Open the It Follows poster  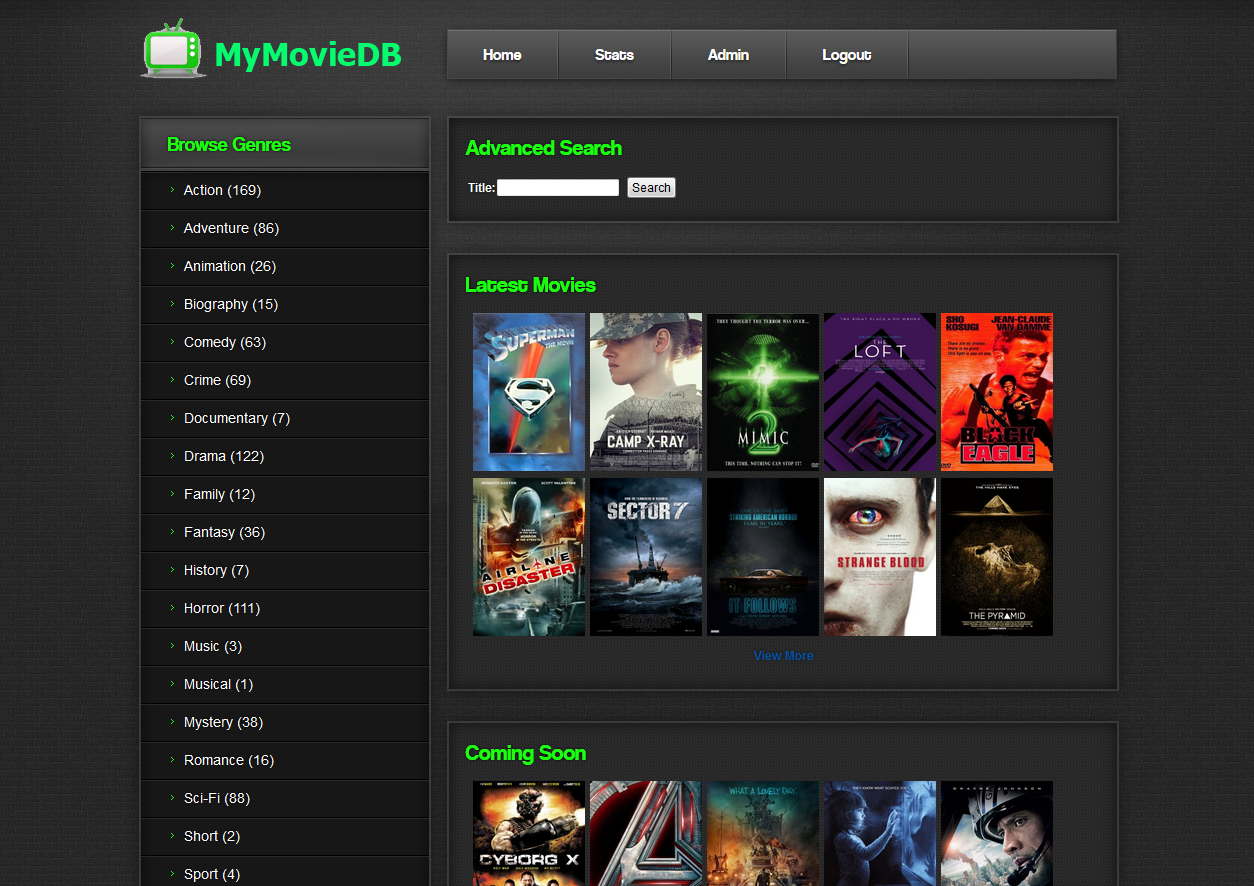click(762, 556)
